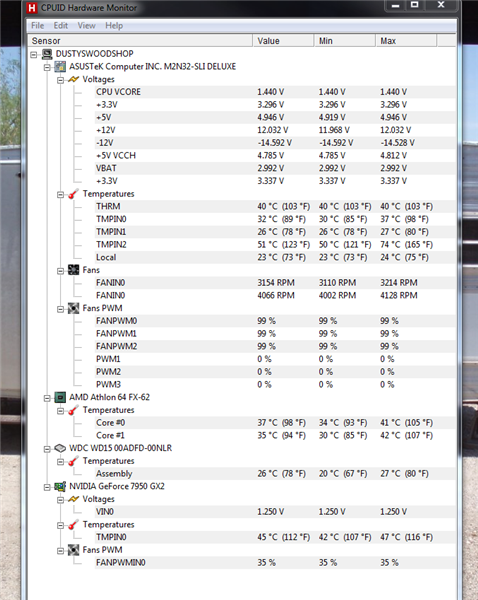Collapse the NVIDIA GeForce 7950 GX2 node
The width and height of the screenshot is (478, 600).
click(47, 487)
